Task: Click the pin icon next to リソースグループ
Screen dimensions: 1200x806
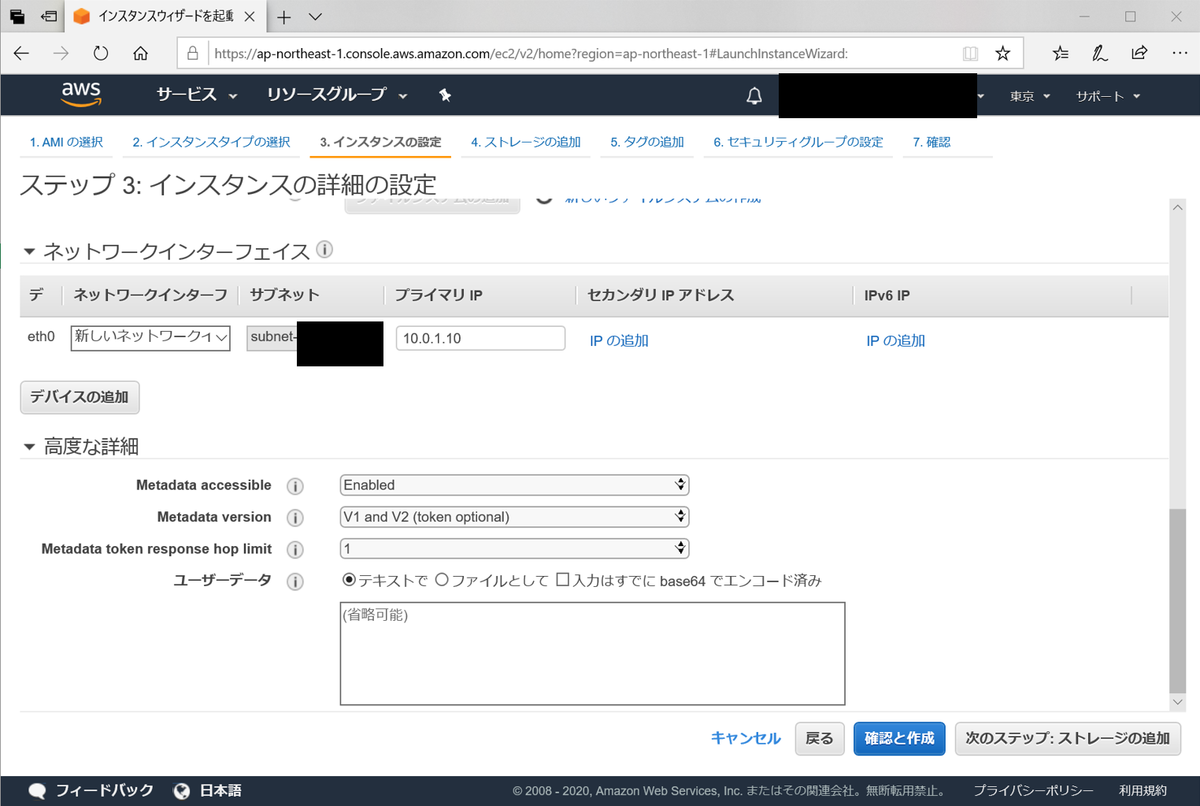Action: click(445, 95)
